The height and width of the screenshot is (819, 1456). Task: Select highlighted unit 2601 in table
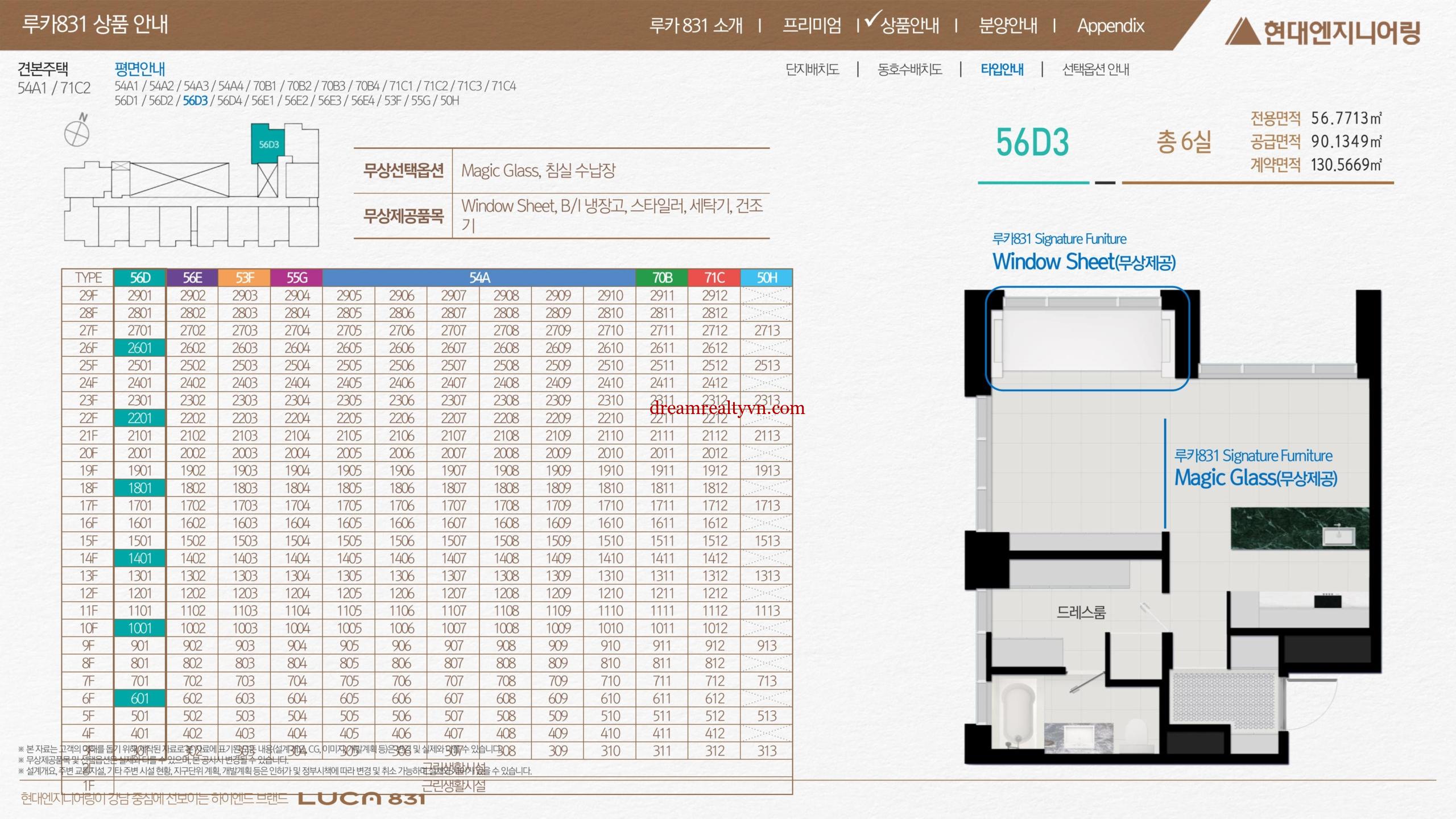[140, 348]
